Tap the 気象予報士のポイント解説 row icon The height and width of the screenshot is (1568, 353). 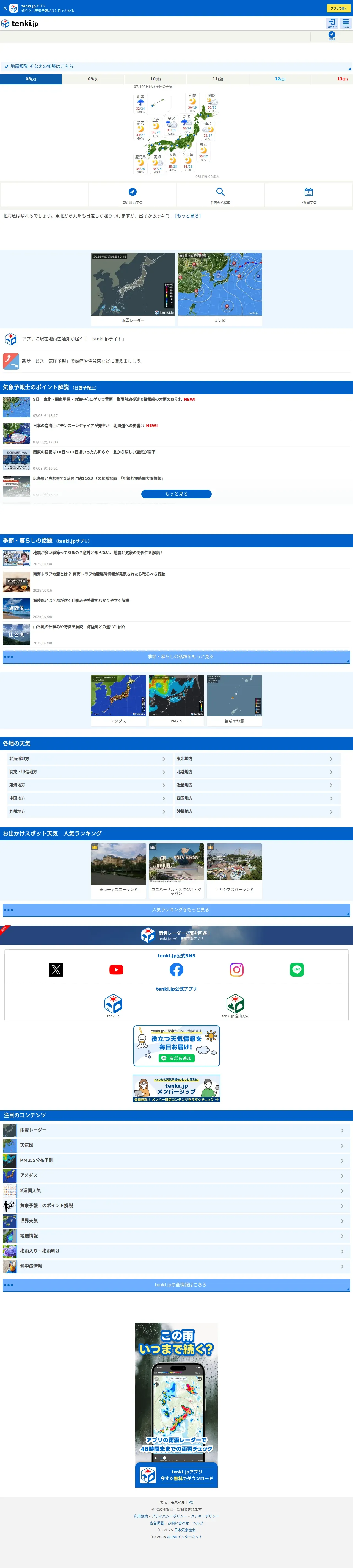[x=10, y=1205]
